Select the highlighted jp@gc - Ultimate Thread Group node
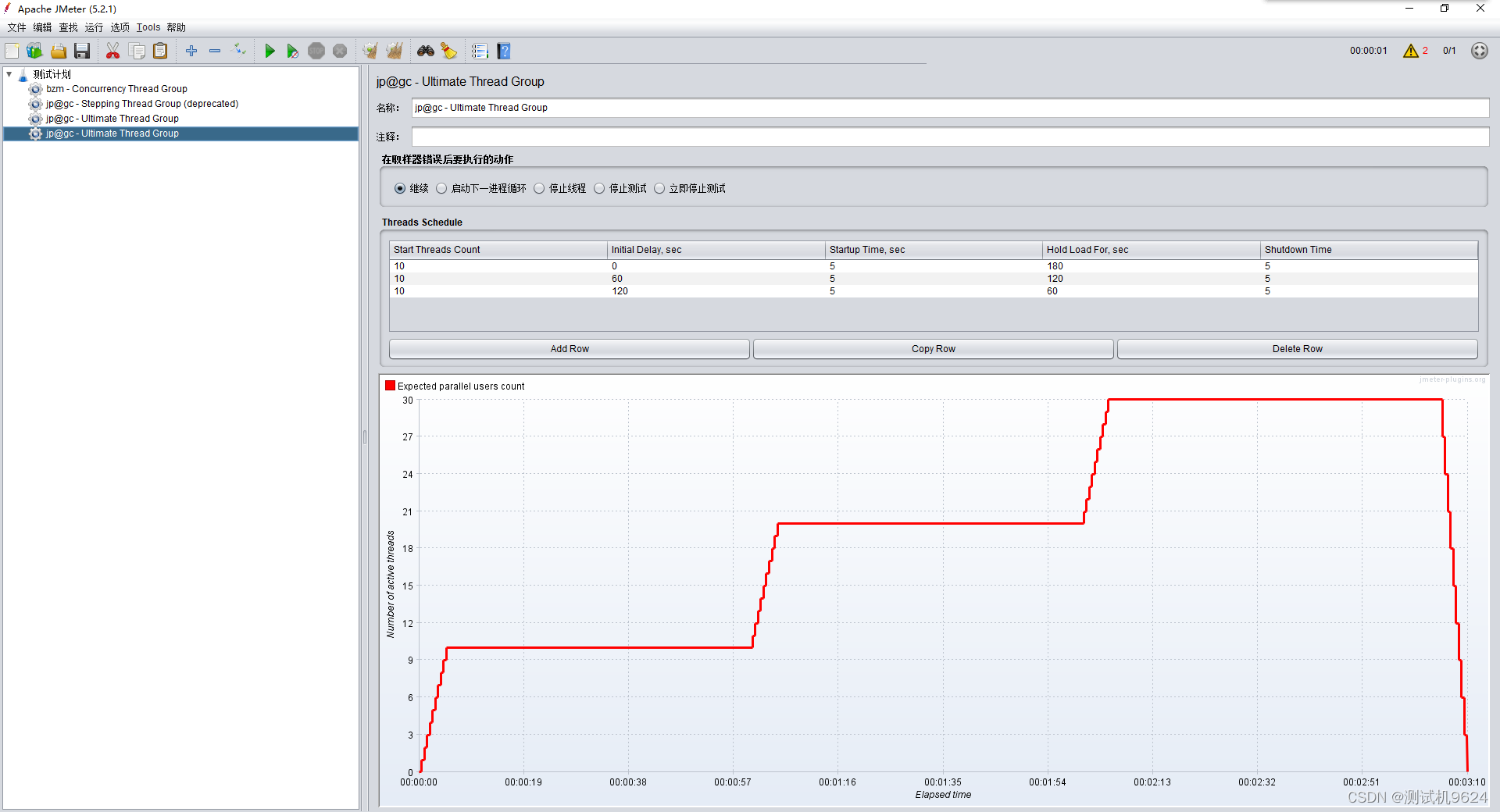 112,134
